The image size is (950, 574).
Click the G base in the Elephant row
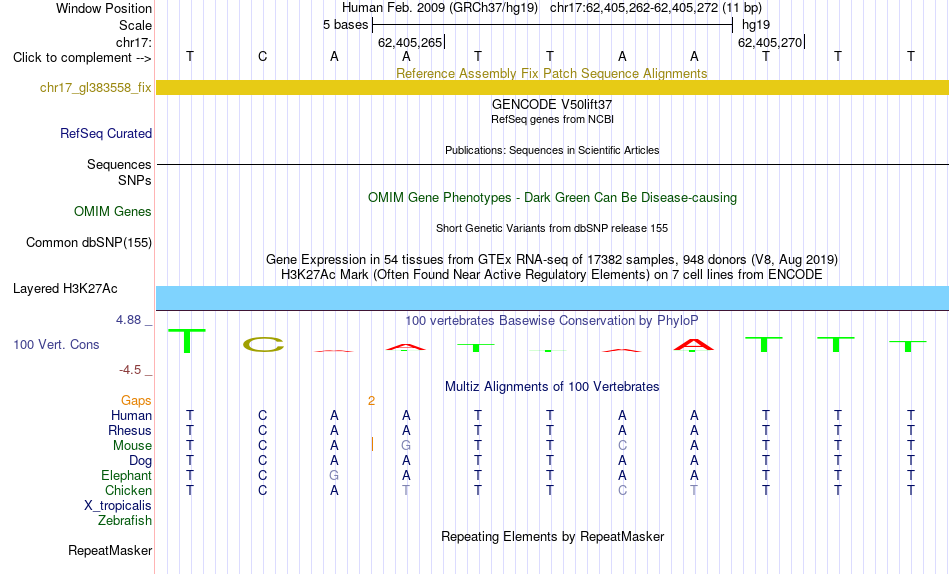[x=334, y=475]
